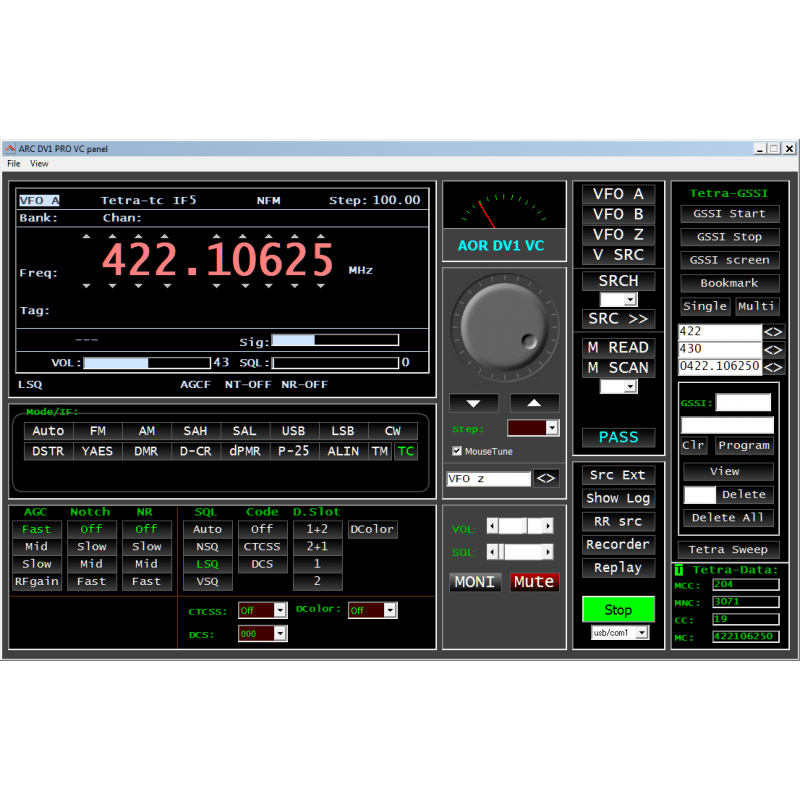Click the VFO z text field
800x800 pixels.
[488, 479]
